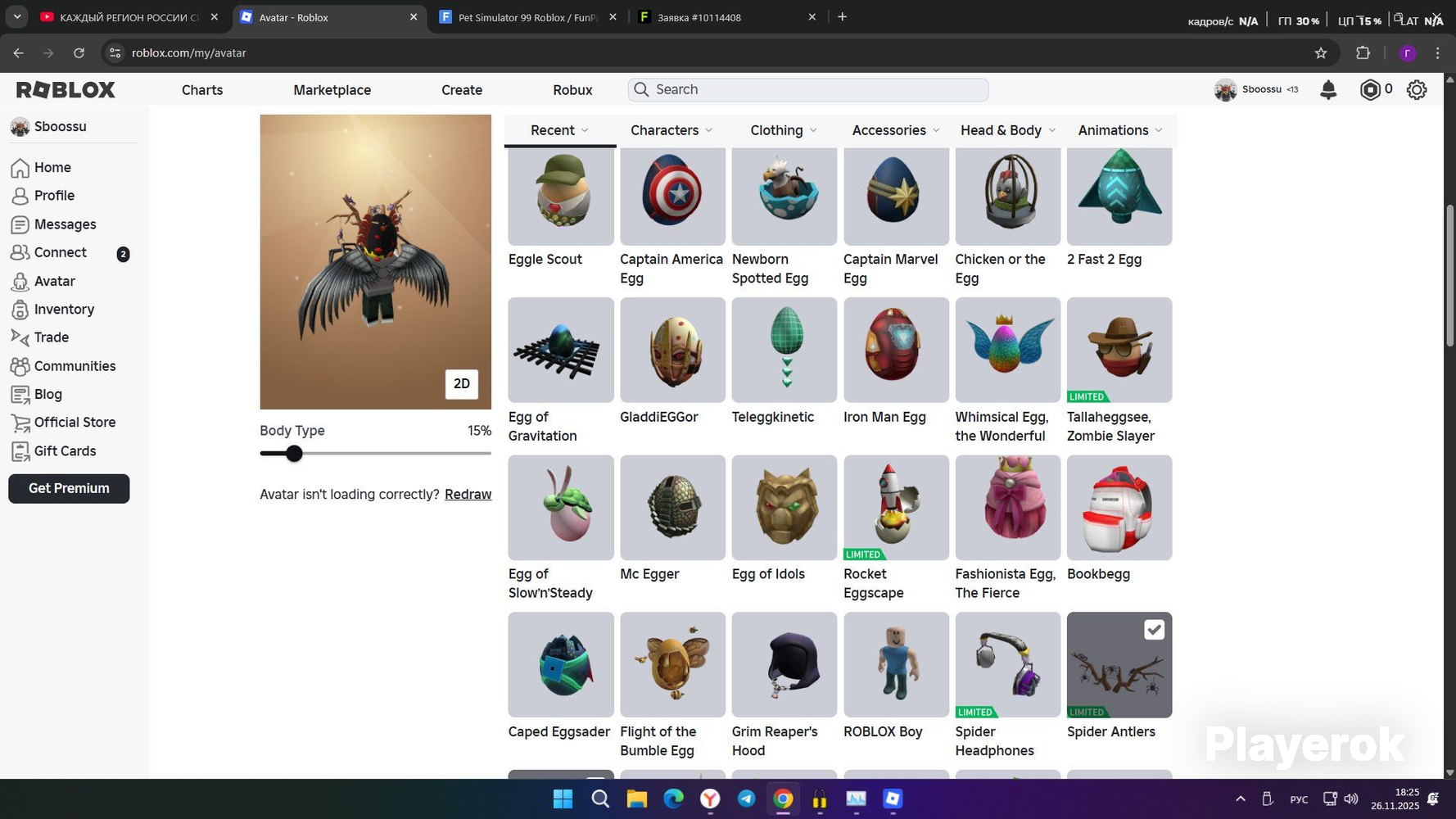
Task: Go back with the browser back arrow
Action: [18, 53]
